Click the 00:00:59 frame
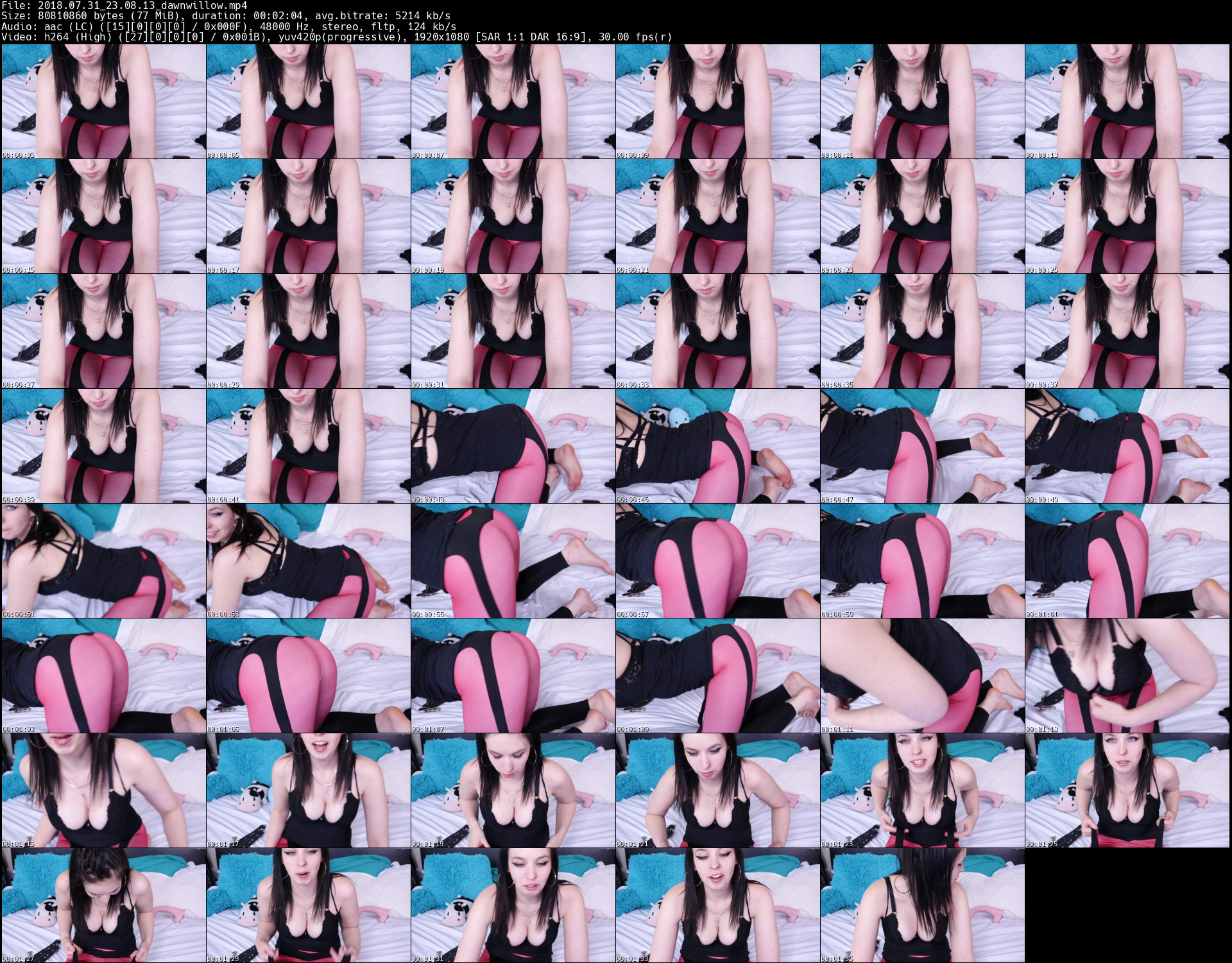Image resolution: width=1232 pixels, height=963 pixels. (x=922, y=561)
